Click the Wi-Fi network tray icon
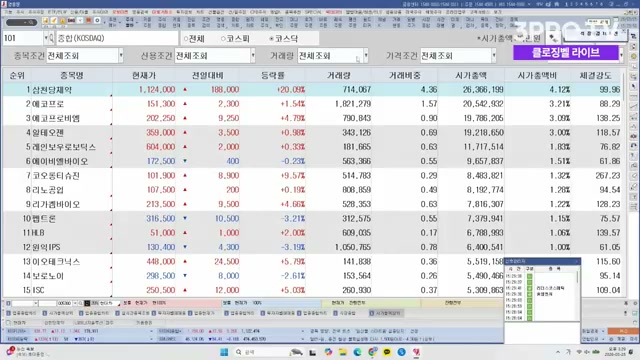This screenshot has height=360, width=640. 579,352
